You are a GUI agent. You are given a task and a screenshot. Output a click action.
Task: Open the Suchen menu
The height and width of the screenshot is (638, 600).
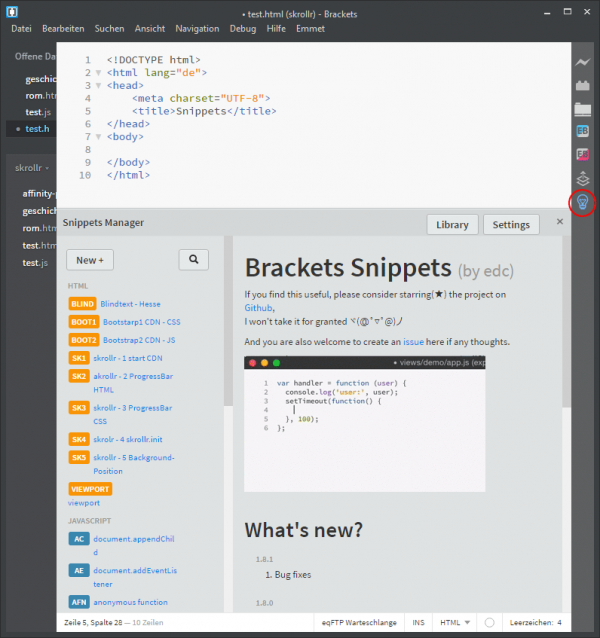point(109,28)
